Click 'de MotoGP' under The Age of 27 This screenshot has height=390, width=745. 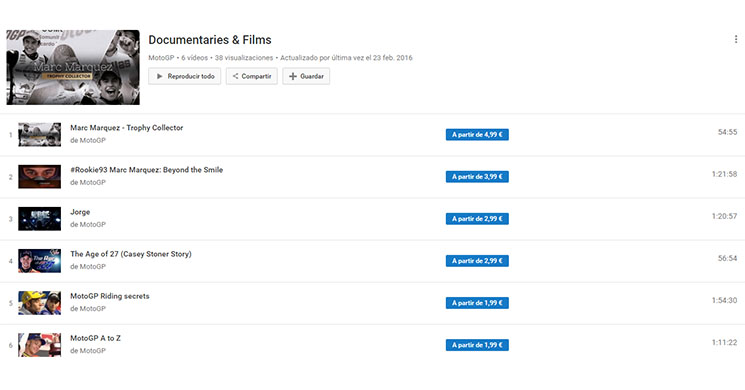pos(88,266)
